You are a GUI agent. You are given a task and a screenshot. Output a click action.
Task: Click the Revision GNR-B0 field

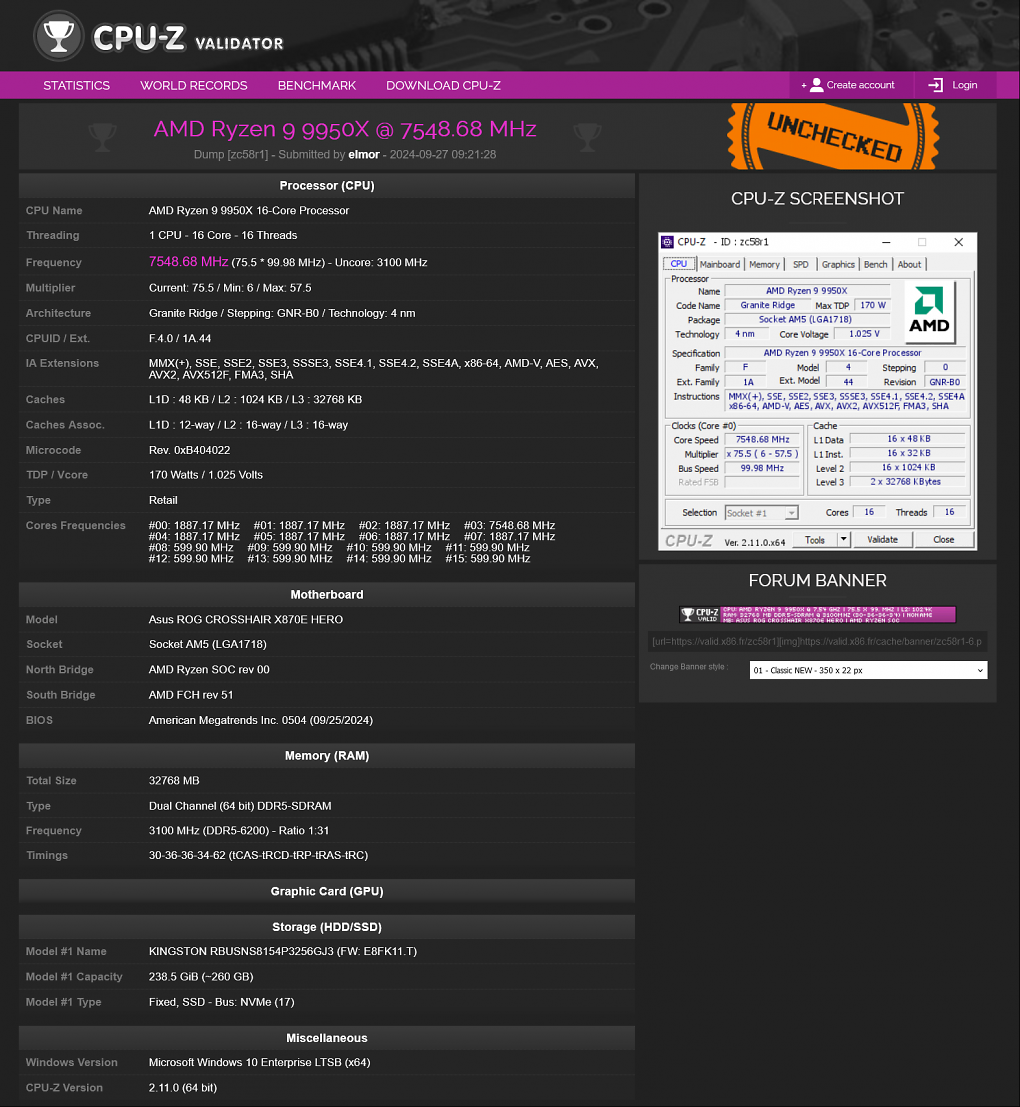click(x=944, y=382)
